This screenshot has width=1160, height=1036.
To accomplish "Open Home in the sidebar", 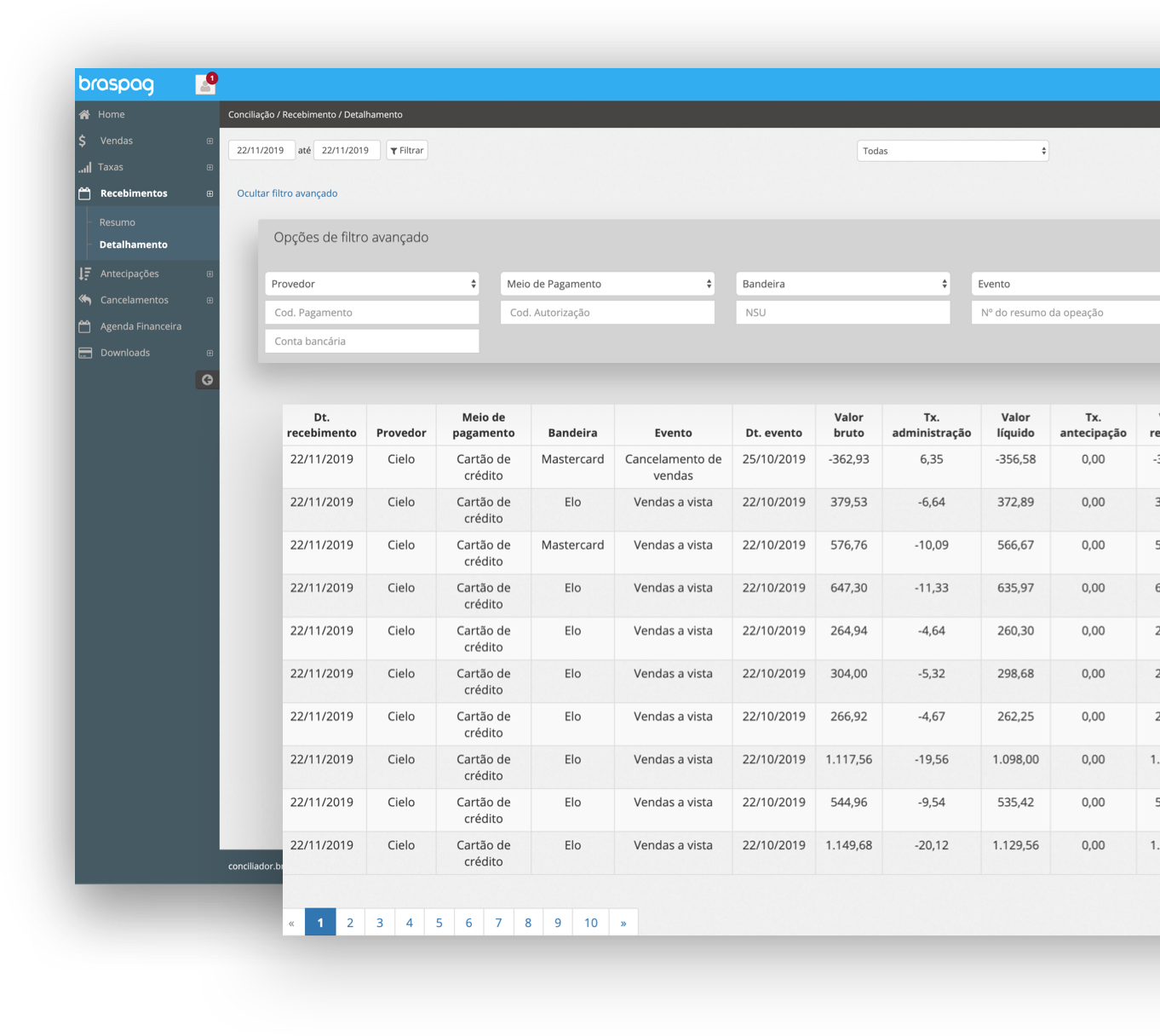I will point(111,114).
